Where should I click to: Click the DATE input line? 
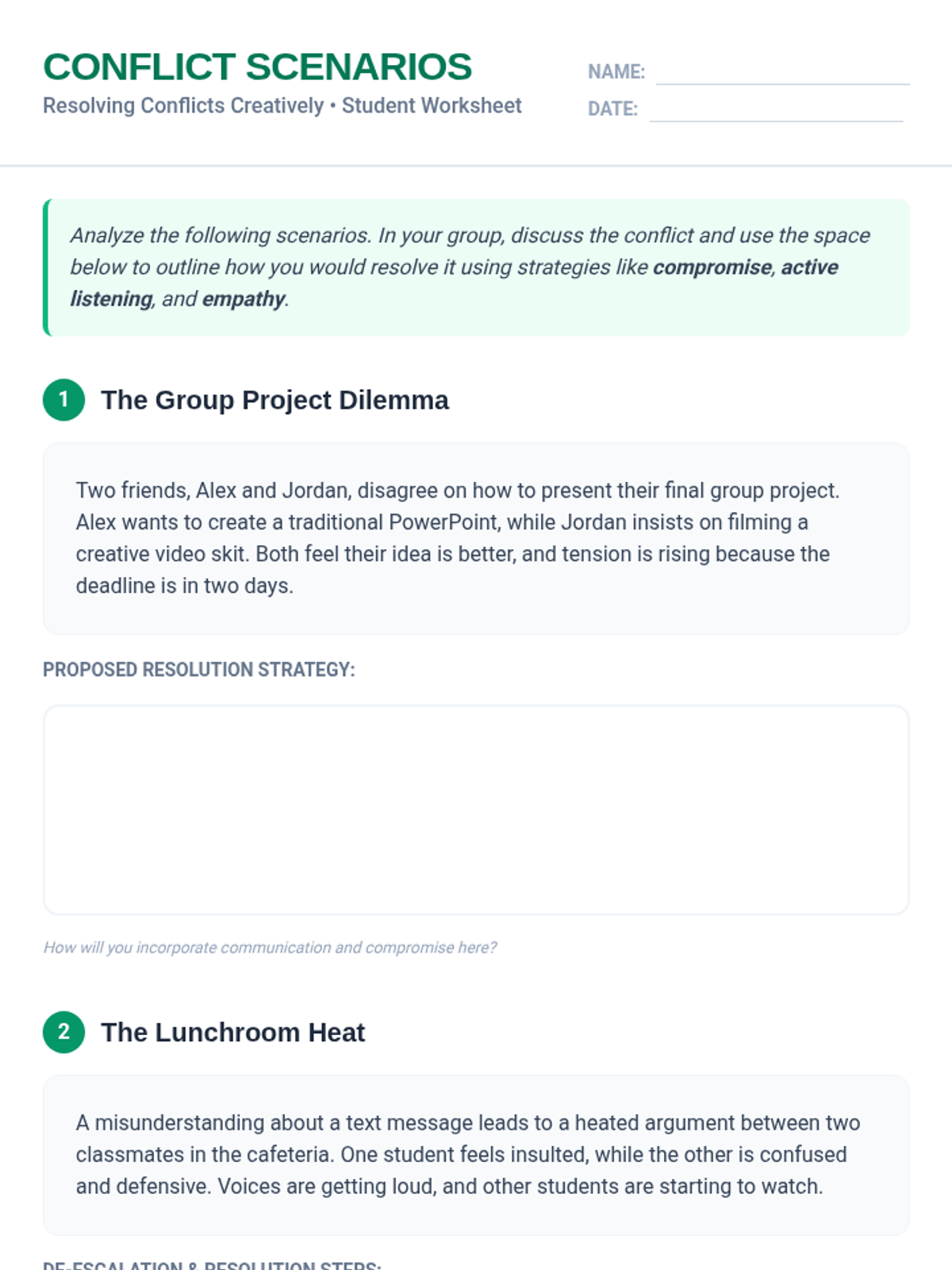coord(776,110)
